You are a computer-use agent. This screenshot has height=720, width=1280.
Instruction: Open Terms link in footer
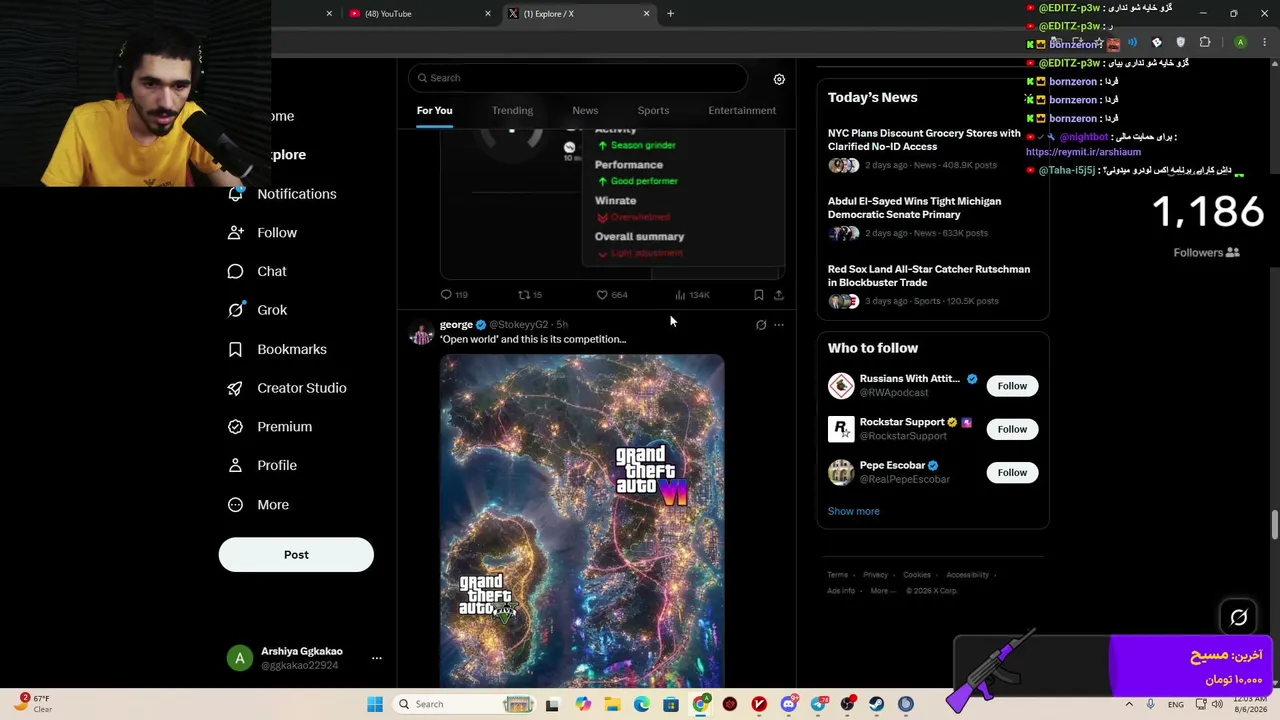tap(837, 575)
